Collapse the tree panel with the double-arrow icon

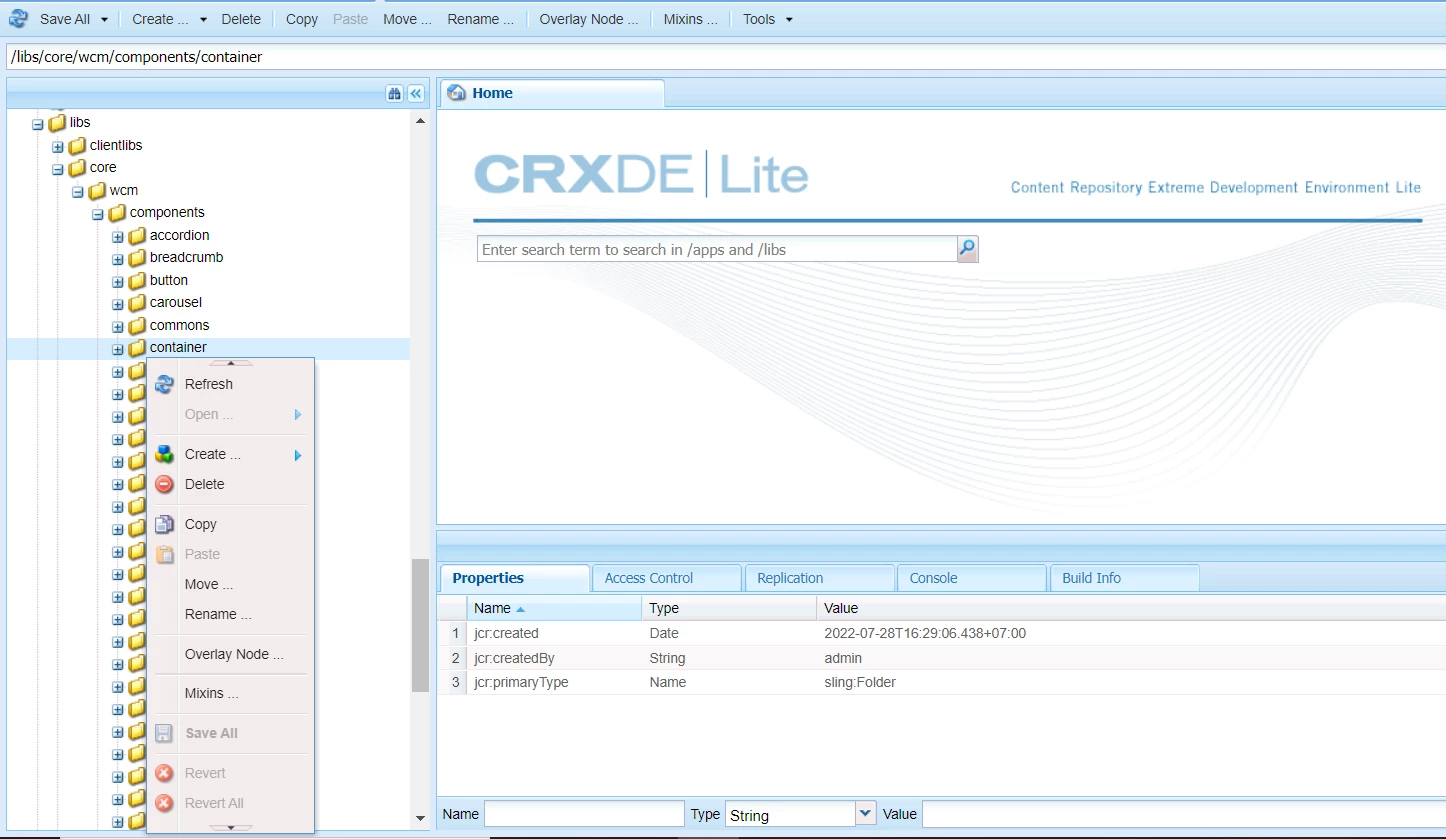(416, 94)
